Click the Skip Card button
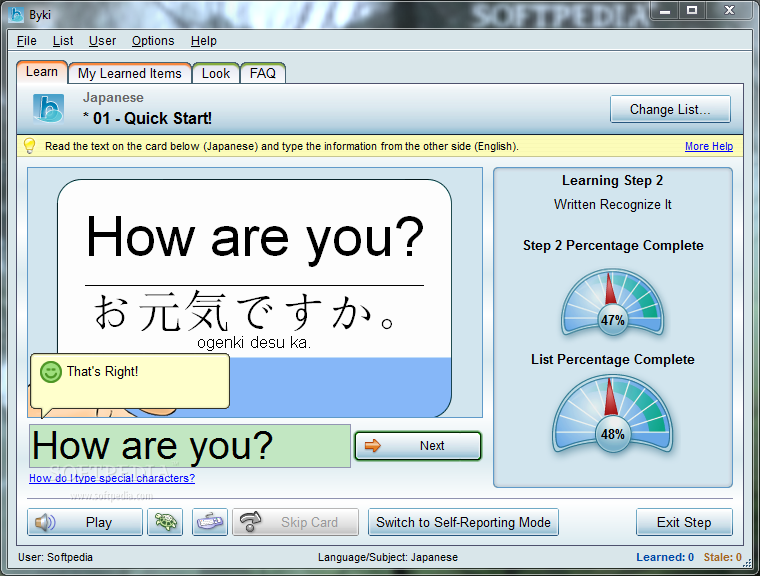The width and height of the screenshot is (760, 576). [296, 522]
